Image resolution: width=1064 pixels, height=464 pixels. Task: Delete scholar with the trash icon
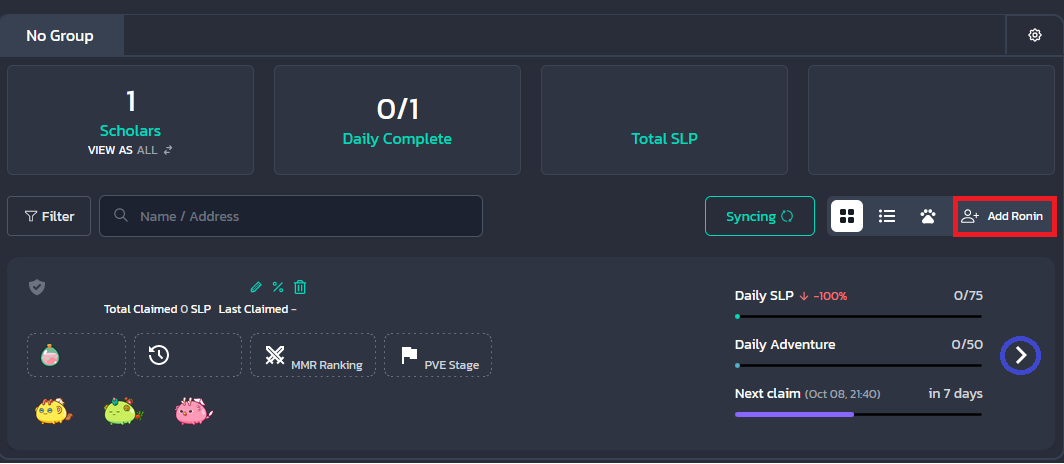click(300, 287)
